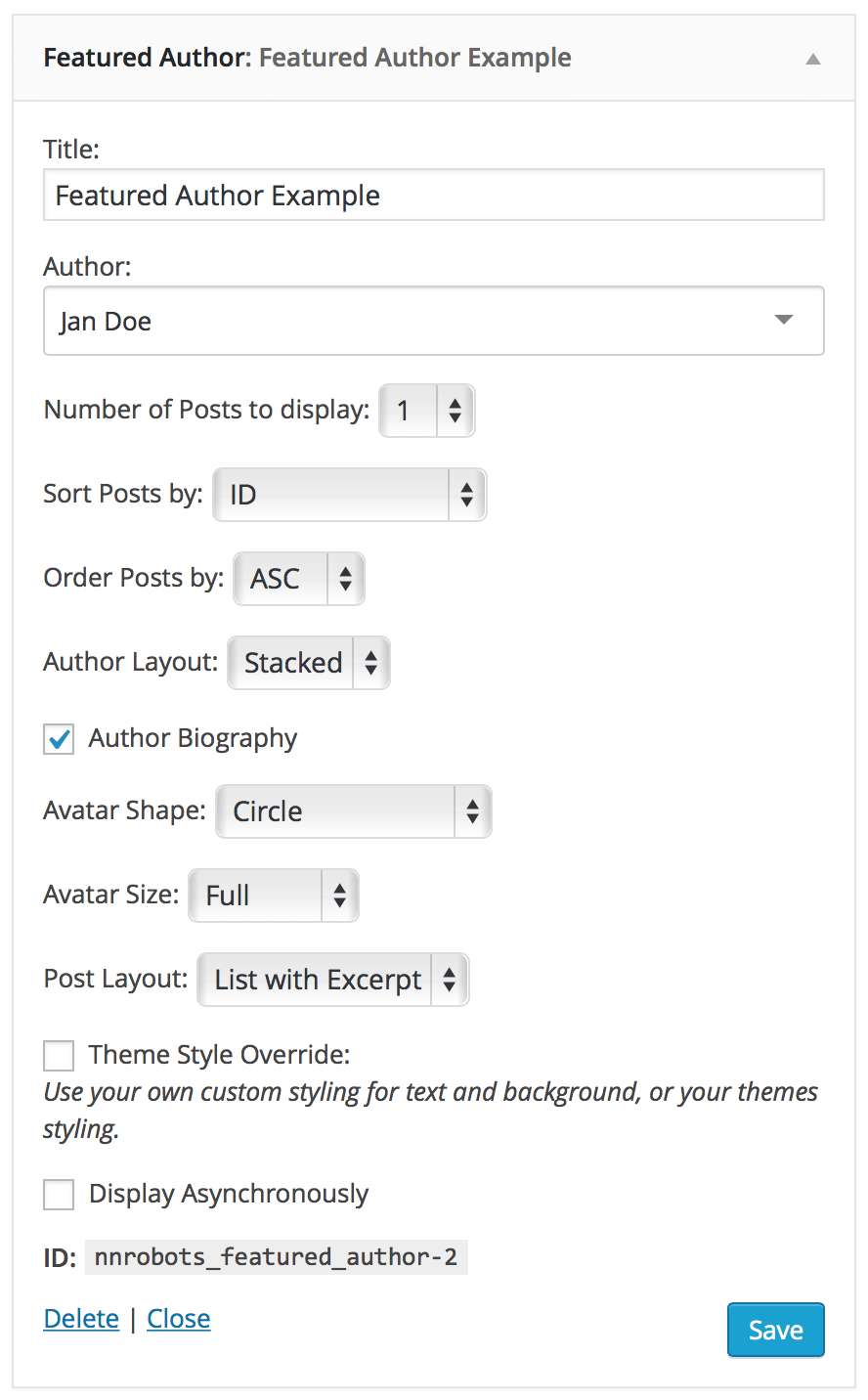
Task: Open the Author dropdown showing Jan Doe
Action: click(x=433, y=321)
